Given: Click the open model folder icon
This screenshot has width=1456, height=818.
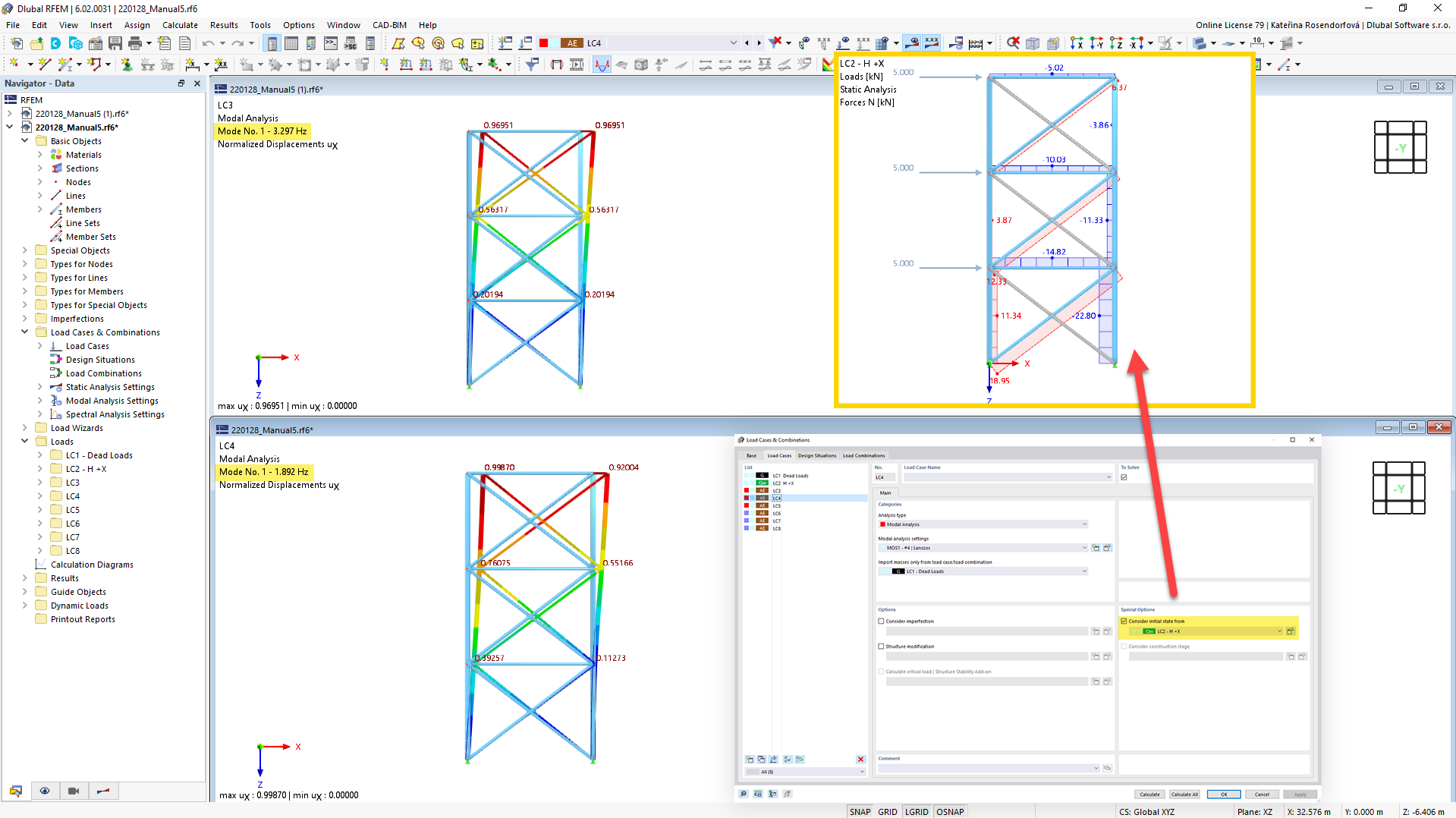Looking at the screenshot, I should point(36,43).
